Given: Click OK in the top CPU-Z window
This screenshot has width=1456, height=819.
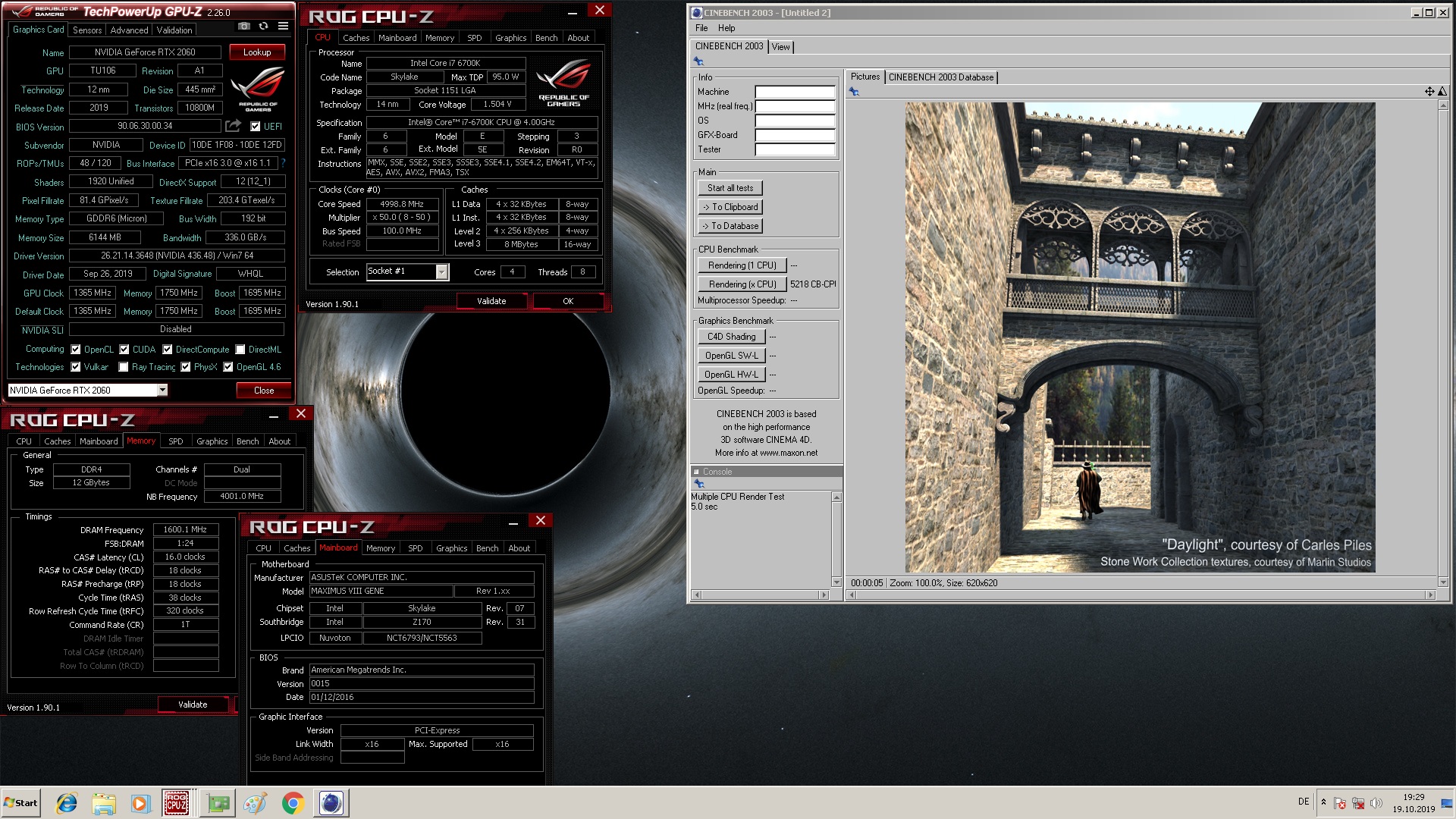Looking at the screenshot, I should click(x=568, y=301).
